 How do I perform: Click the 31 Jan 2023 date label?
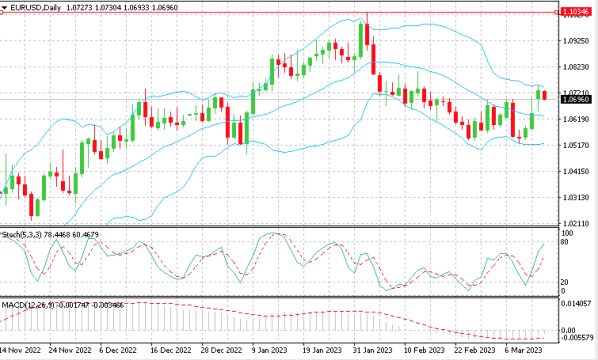[372, 350]
